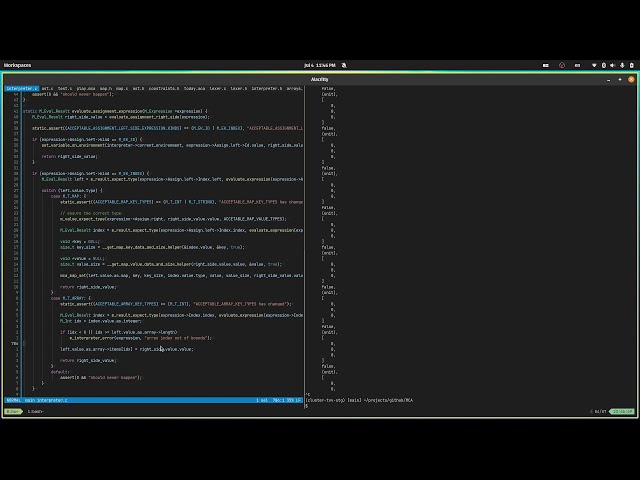Switch to the map.h buffer tab
Image resolution: width=640 pixels, height=480 pixels.
tap(106, 89)
